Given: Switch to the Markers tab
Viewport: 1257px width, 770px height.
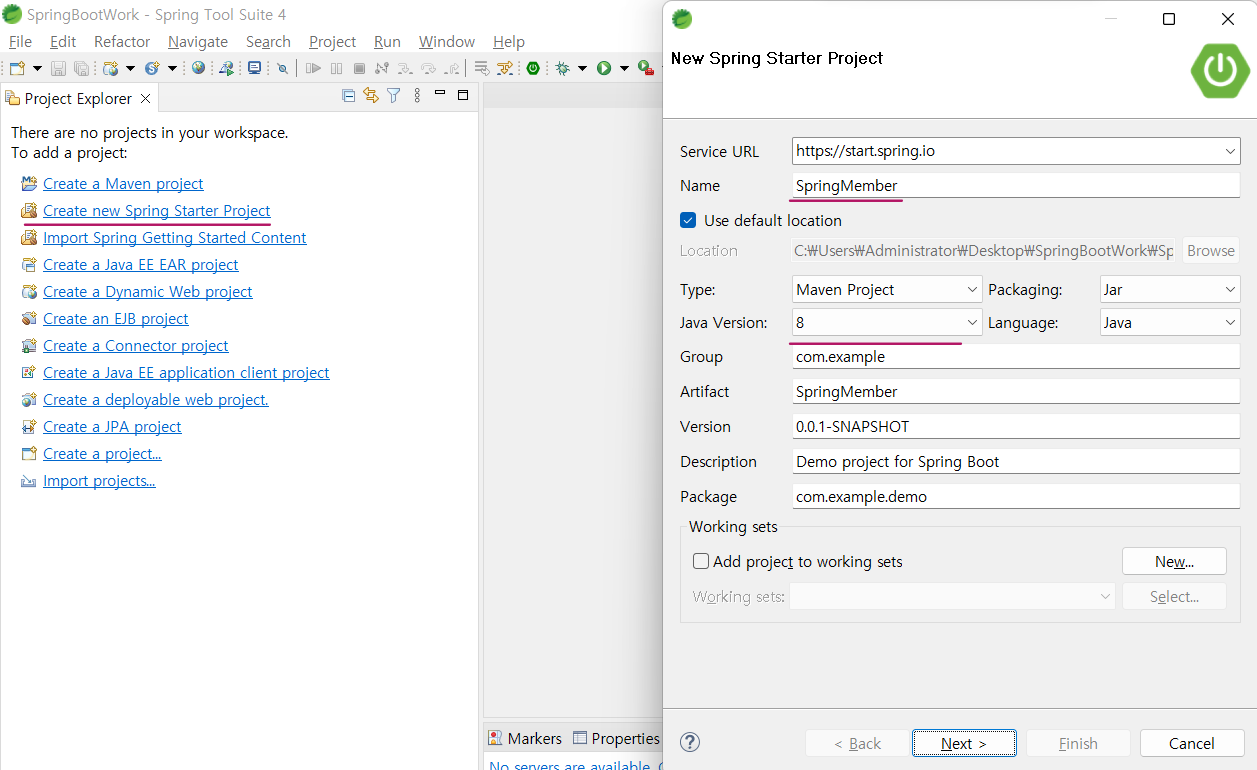Looking at the screenshot, I should (525, 738).
